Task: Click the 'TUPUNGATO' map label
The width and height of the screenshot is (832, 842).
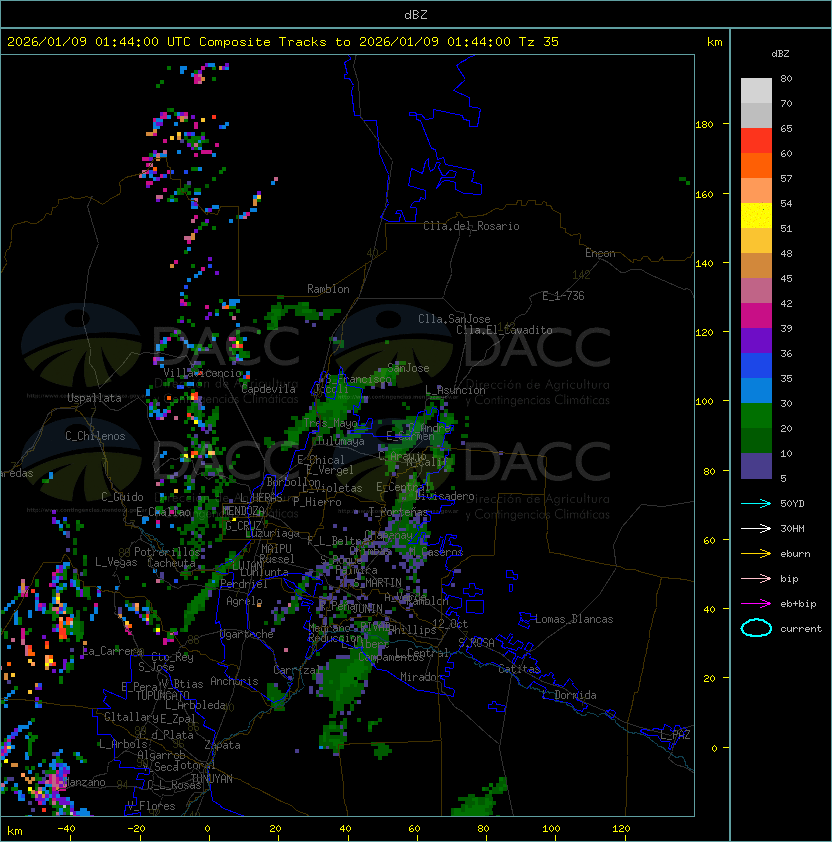Action: pyautogui.click(x=162, y=696)
